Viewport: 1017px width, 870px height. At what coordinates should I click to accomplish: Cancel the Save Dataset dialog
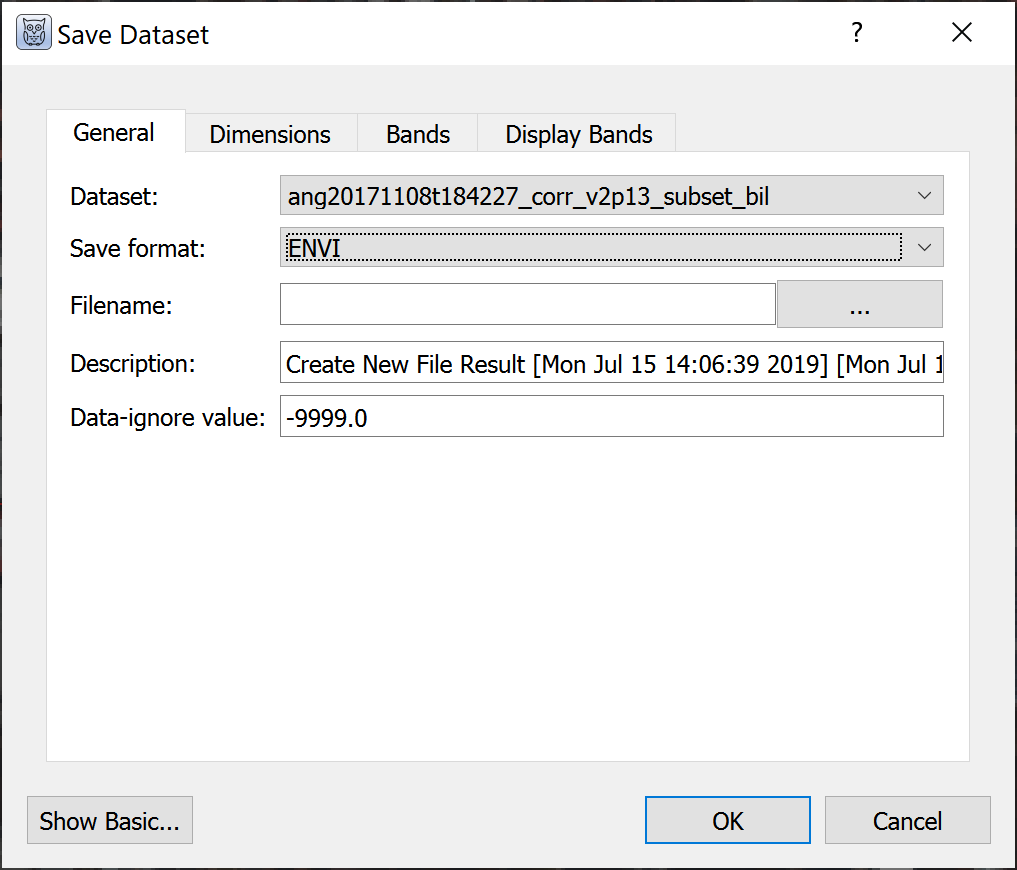tap(907, 821)
